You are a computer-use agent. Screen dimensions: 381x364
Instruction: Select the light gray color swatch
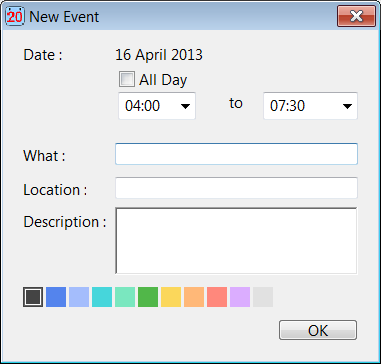263,297
